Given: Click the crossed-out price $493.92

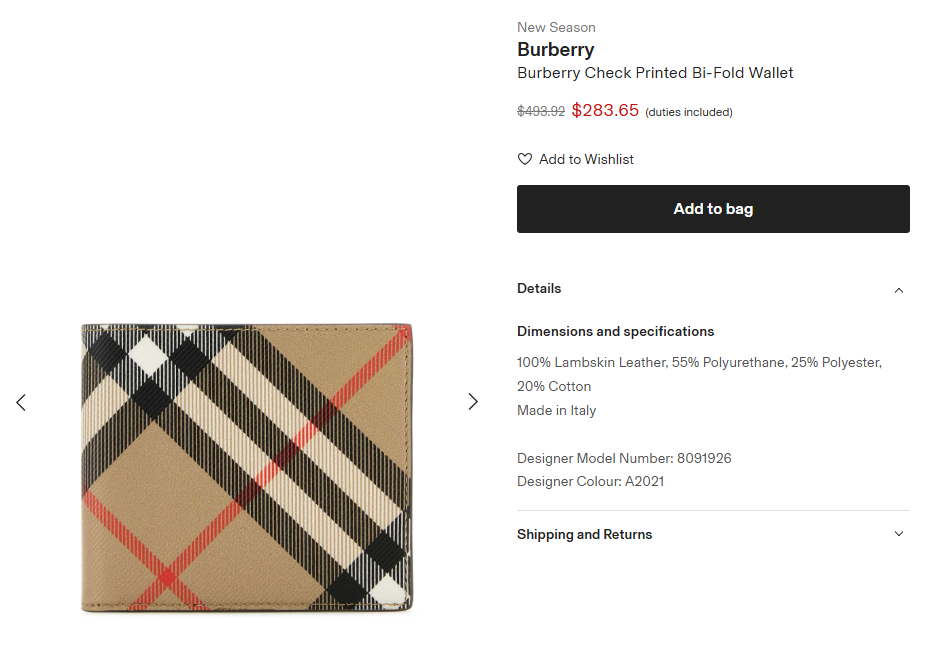Looking at the screenshot, I should (x=541, y=112).
